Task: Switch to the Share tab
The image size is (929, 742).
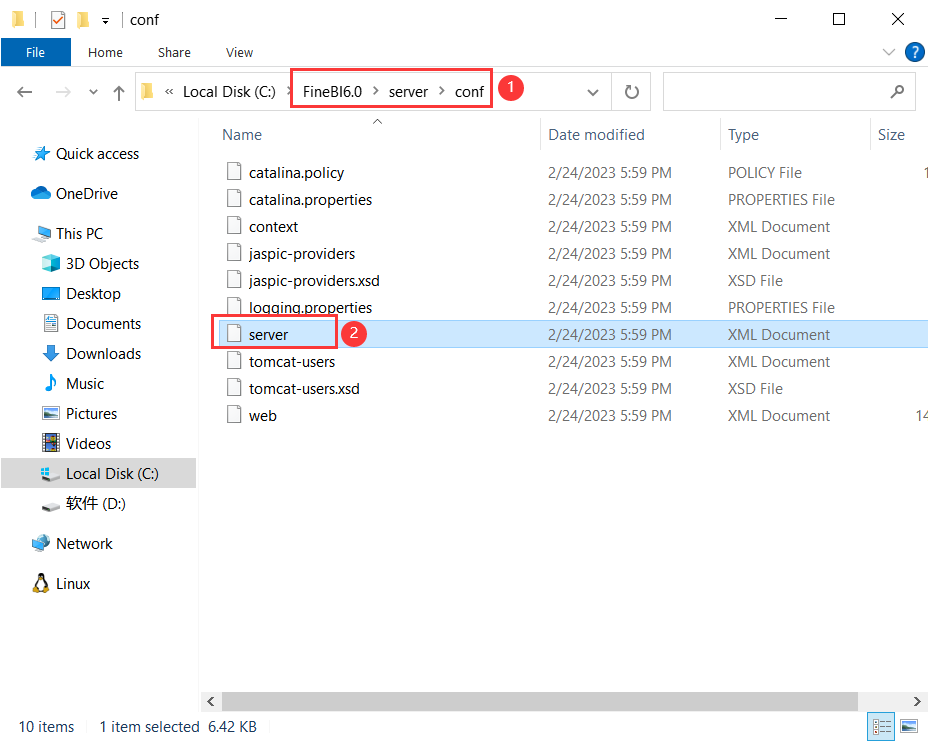Action: pos(173,52)
